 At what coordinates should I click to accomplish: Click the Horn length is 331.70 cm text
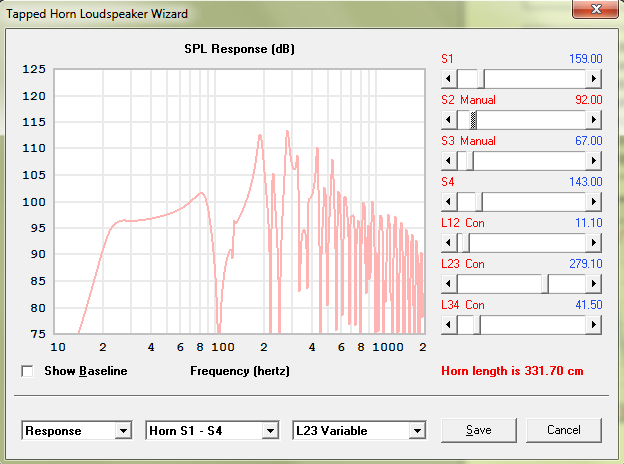pyautogui.click(x=512, y=371)
